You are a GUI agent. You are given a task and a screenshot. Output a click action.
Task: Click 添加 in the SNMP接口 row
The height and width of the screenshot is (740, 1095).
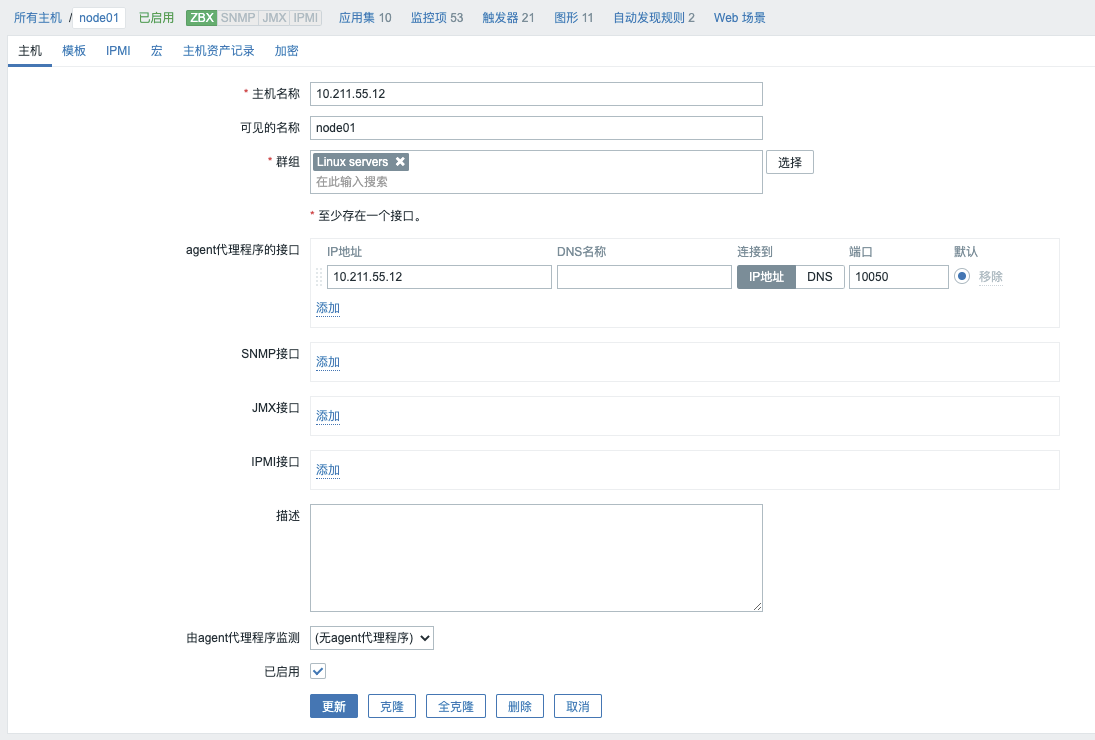pyautogui.click(x=328, y=362)
